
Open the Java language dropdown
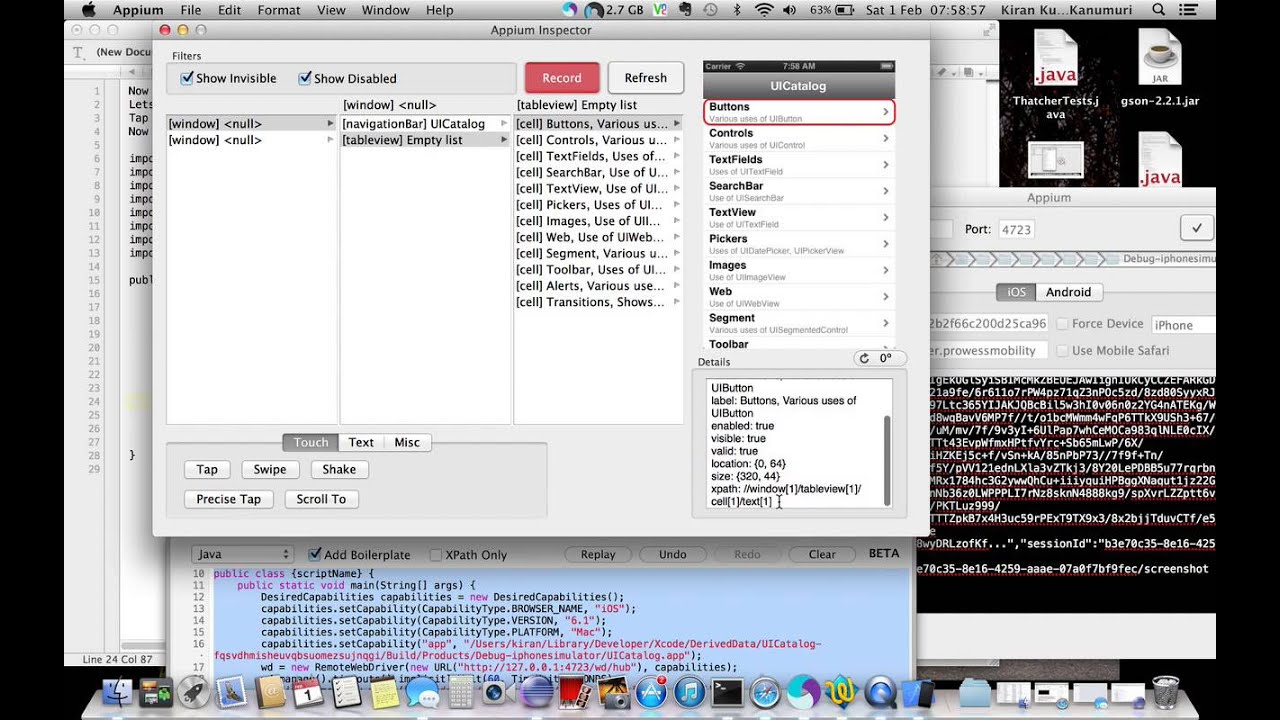tap(243, 554)
